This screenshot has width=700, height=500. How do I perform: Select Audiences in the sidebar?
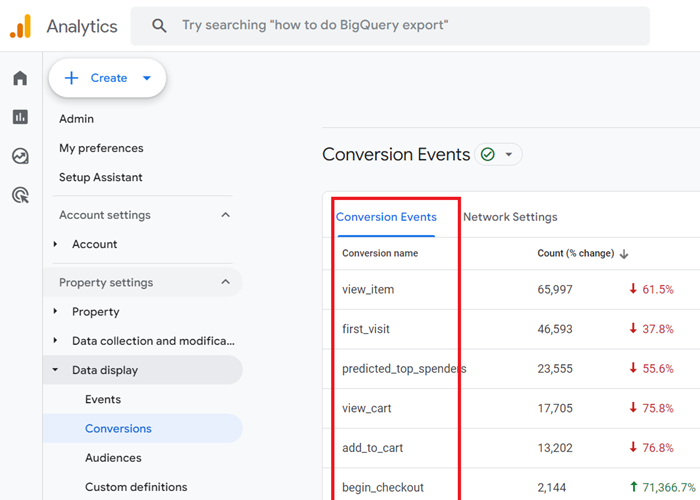[113, 458]
